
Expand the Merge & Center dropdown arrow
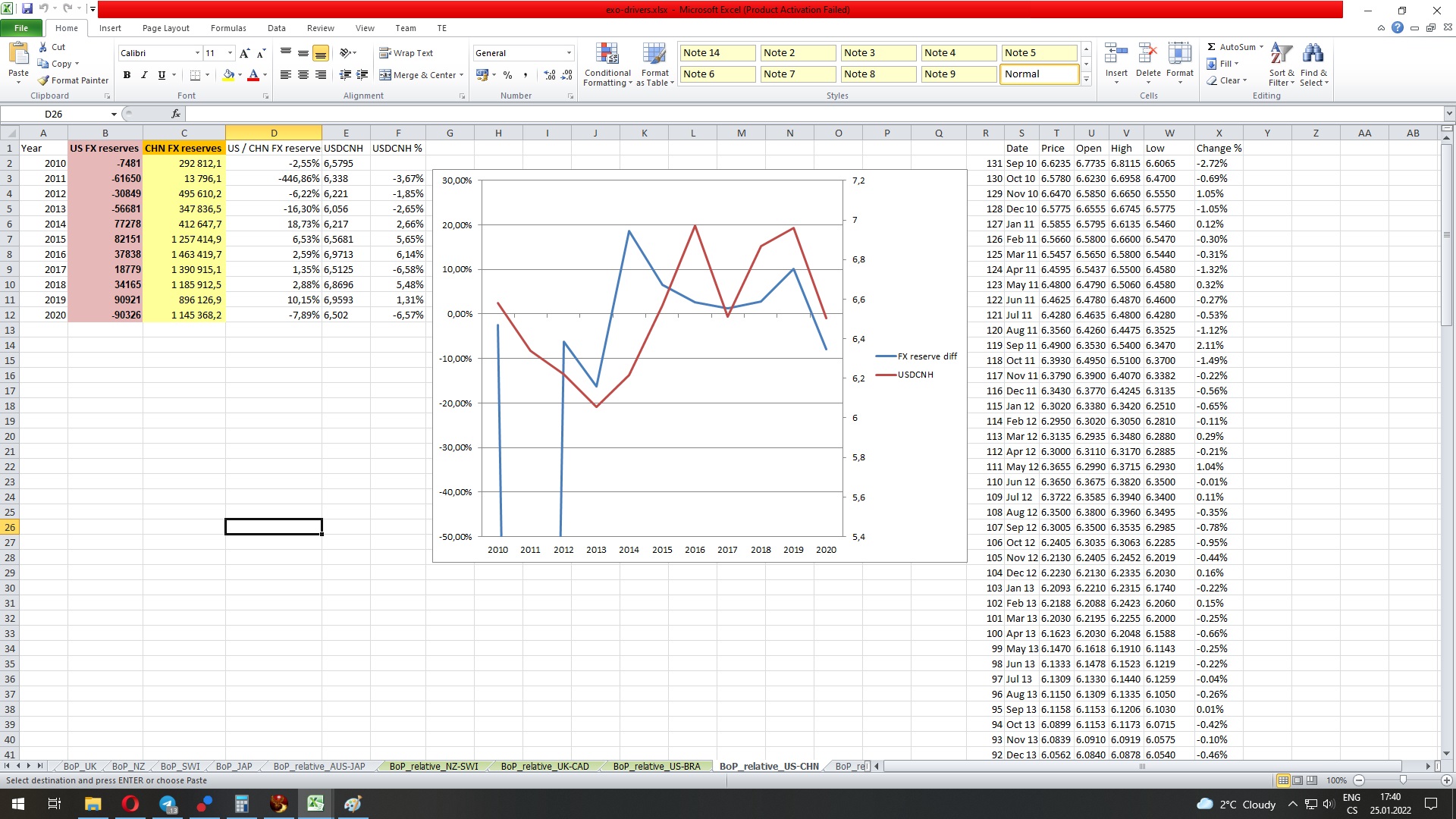461,75
